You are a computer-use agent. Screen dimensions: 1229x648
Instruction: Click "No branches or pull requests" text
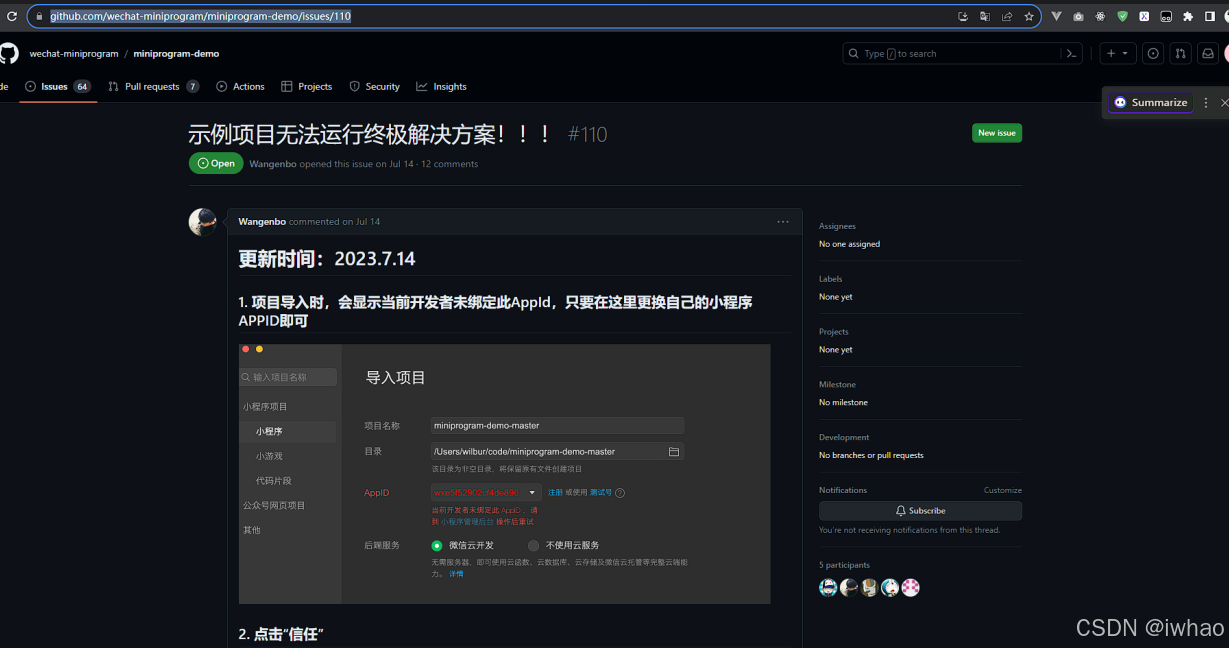pyautogui.click(x=871, y=455)
